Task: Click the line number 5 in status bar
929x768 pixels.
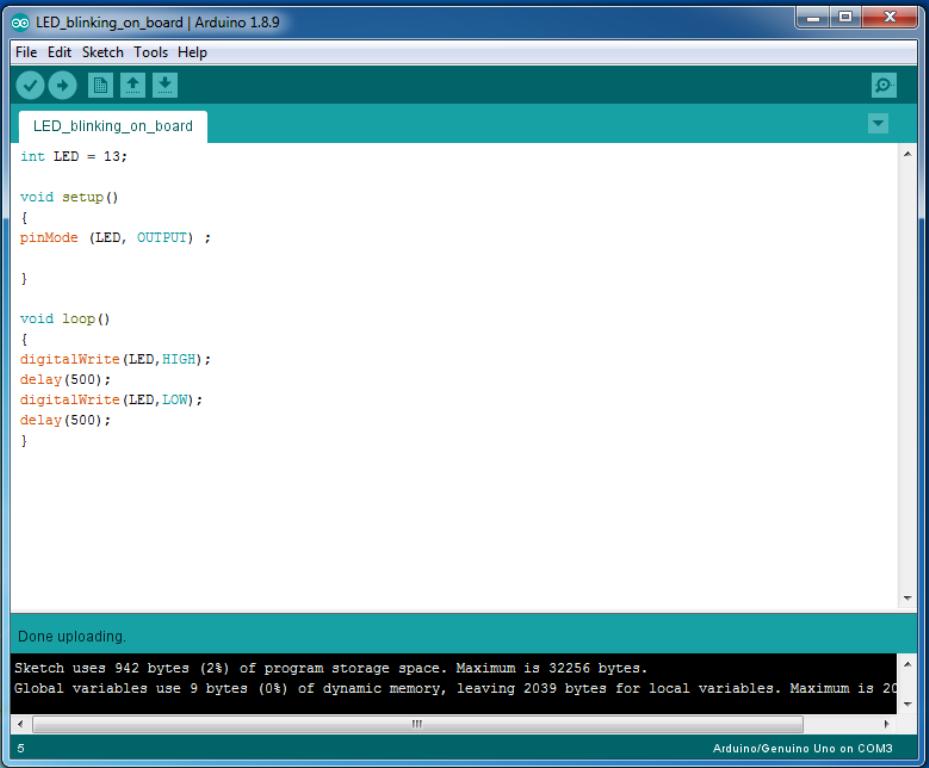Action: [21, 748]
